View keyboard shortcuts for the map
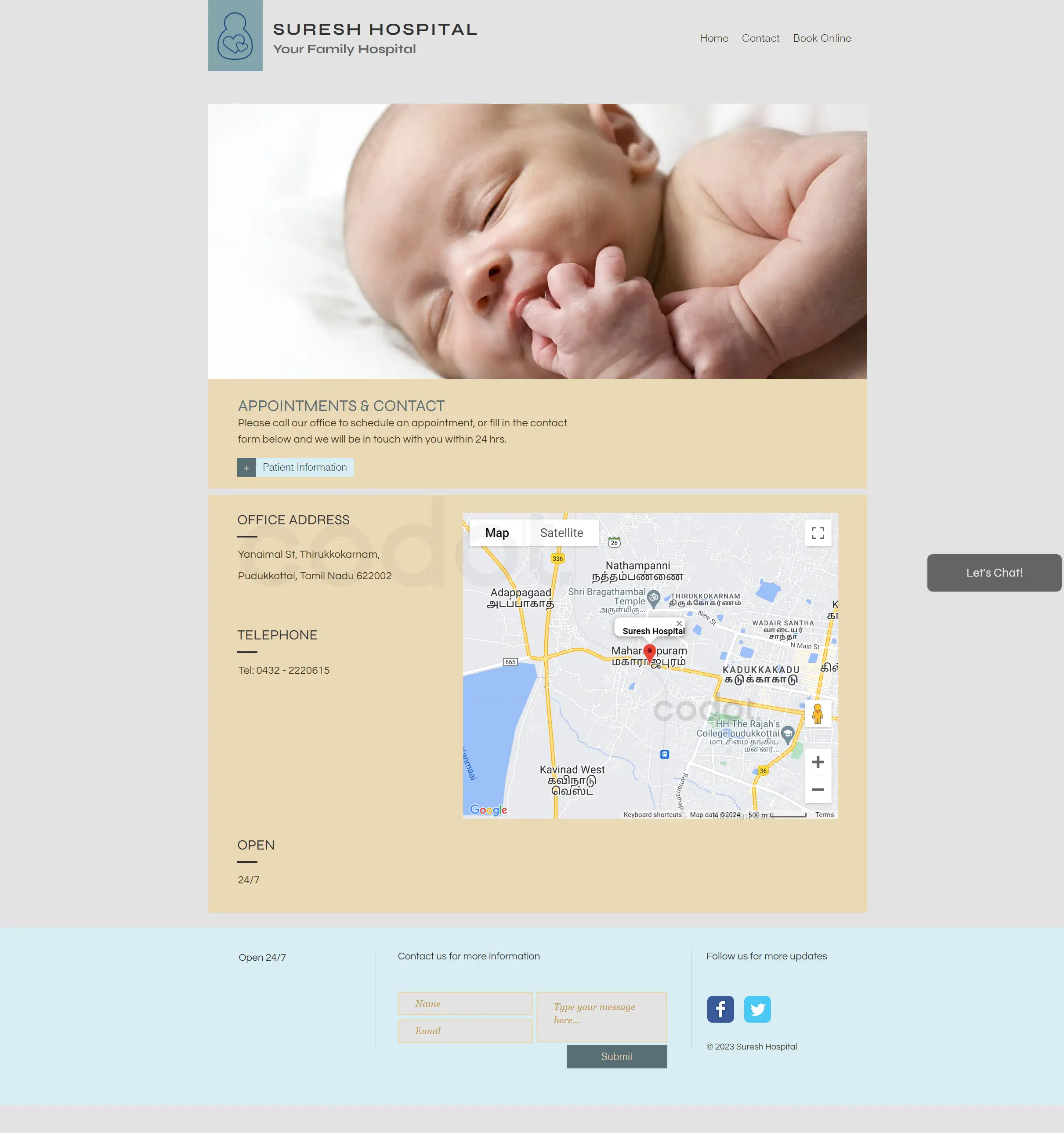Image resolution: width=1064 pixels, height=1133 pixels. click(652, 814)
